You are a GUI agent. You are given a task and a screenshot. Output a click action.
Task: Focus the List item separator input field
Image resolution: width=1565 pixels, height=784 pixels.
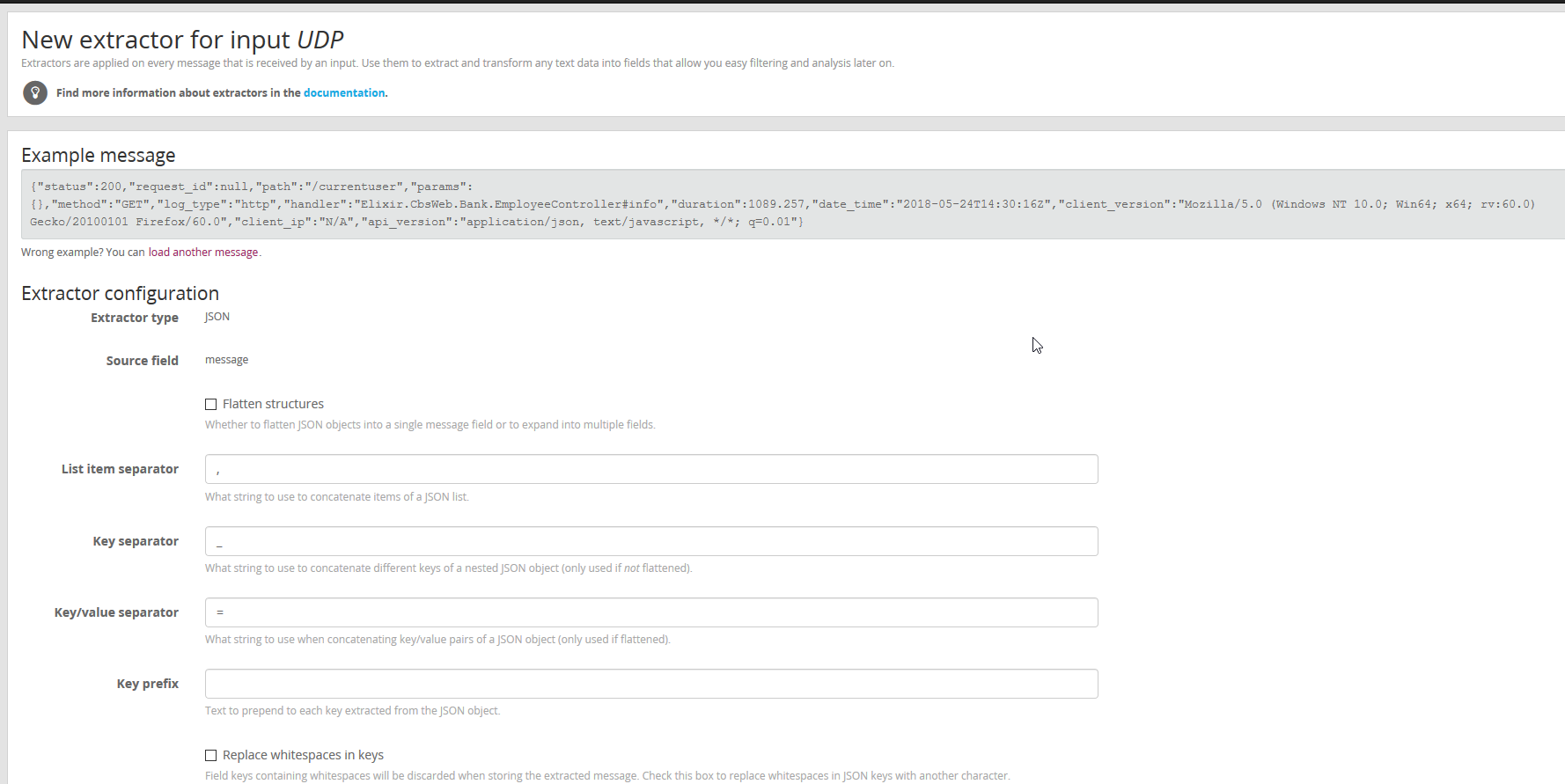click(x=650, y=469)
